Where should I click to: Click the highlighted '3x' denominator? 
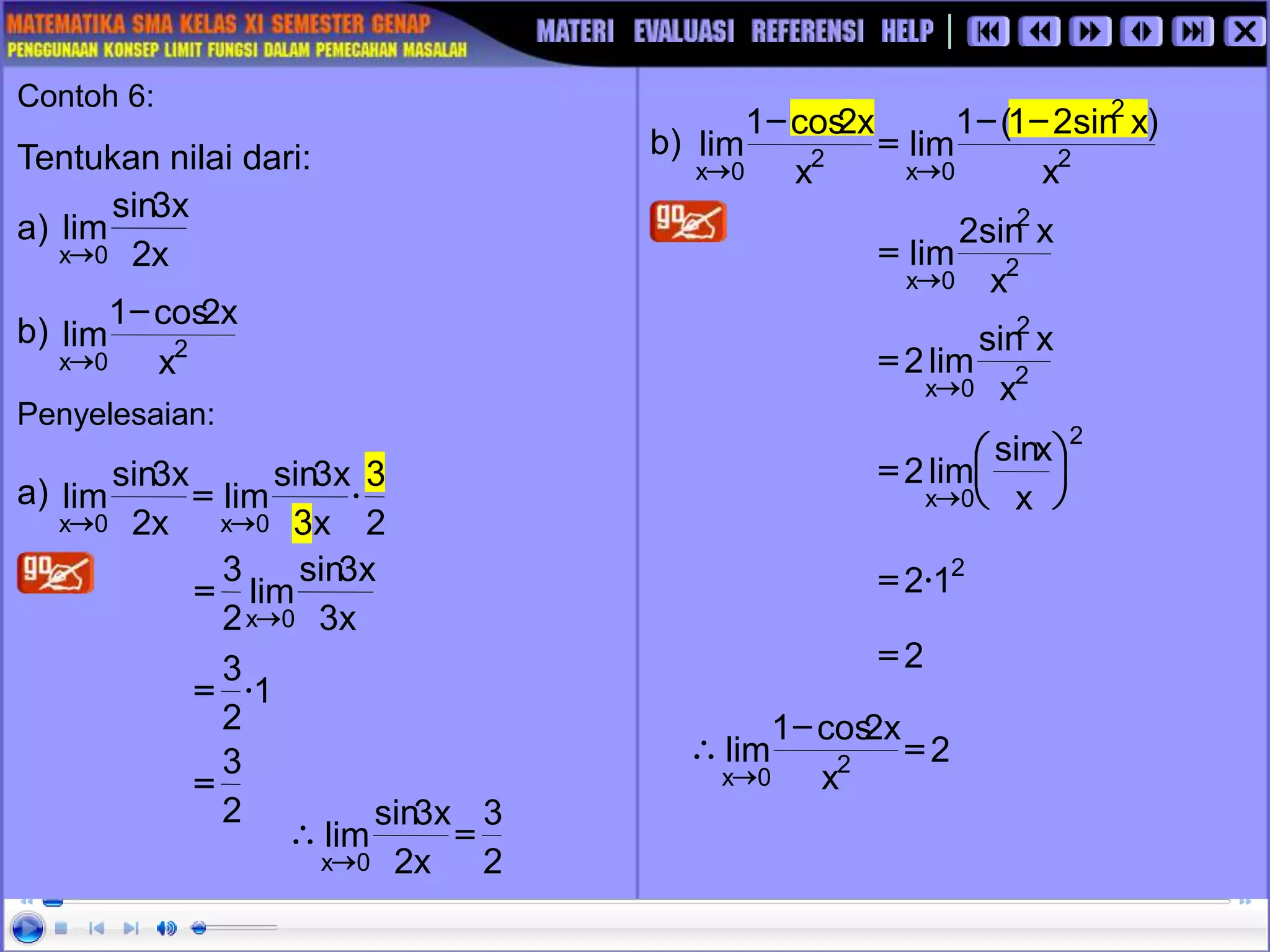(311, 523)
